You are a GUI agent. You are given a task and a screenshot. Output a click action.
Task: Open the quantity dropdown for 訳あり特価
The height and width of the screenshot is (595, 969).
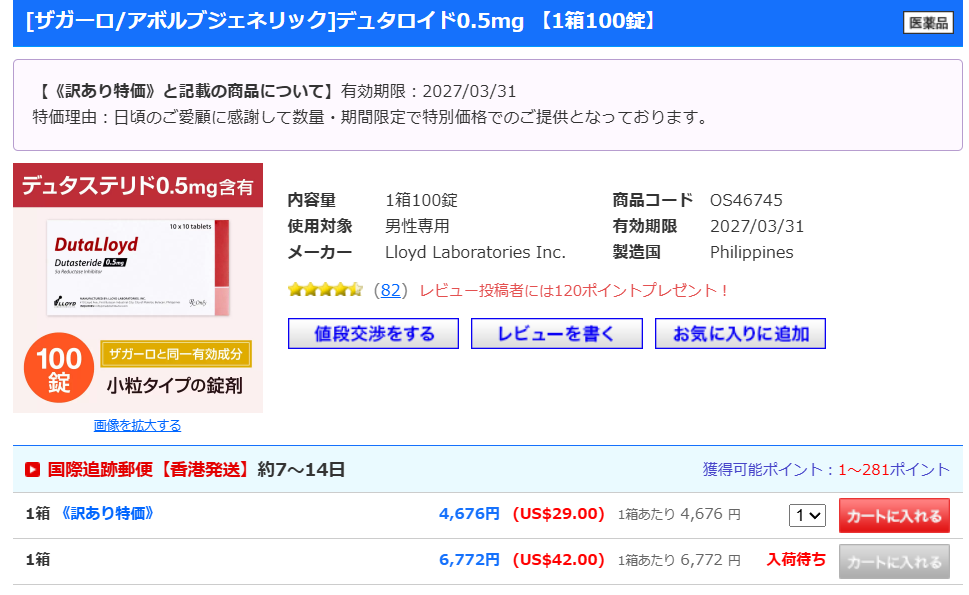click(x=807, y=515)
